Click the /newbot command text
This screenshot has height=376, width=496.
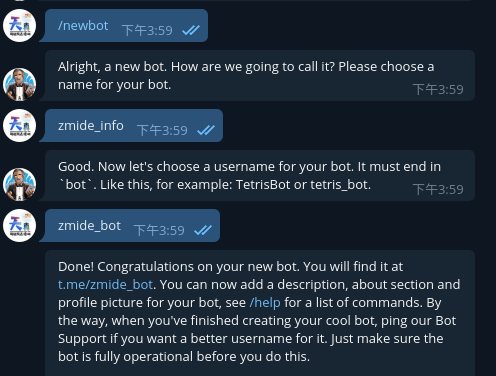pos(83,26)
